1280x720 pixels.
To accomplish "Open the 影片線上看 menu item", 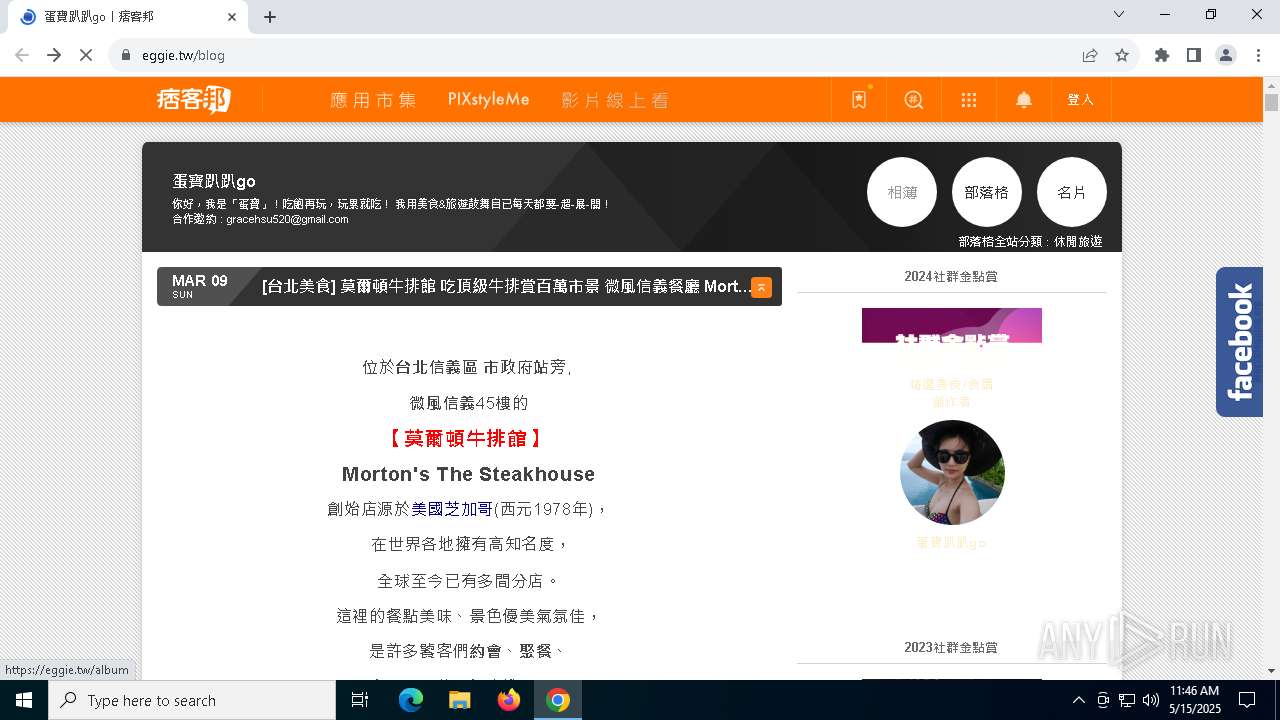I will tap(615, 100).
